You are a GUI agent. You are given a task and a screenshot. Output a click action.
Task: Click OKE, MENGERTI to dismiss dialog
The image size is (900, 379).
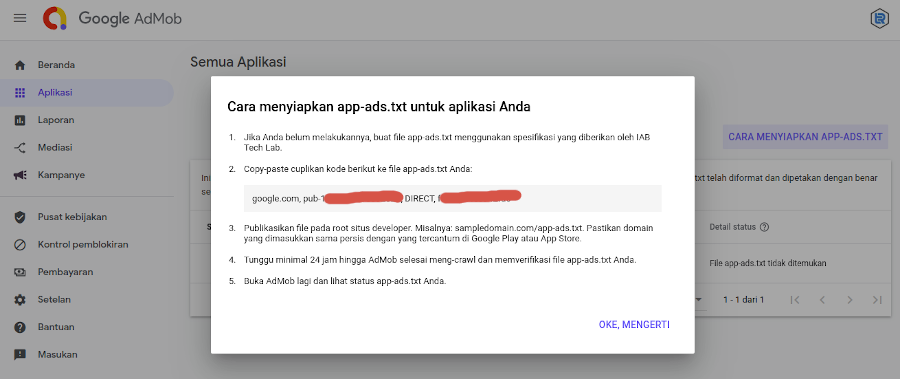pos(634,324)
